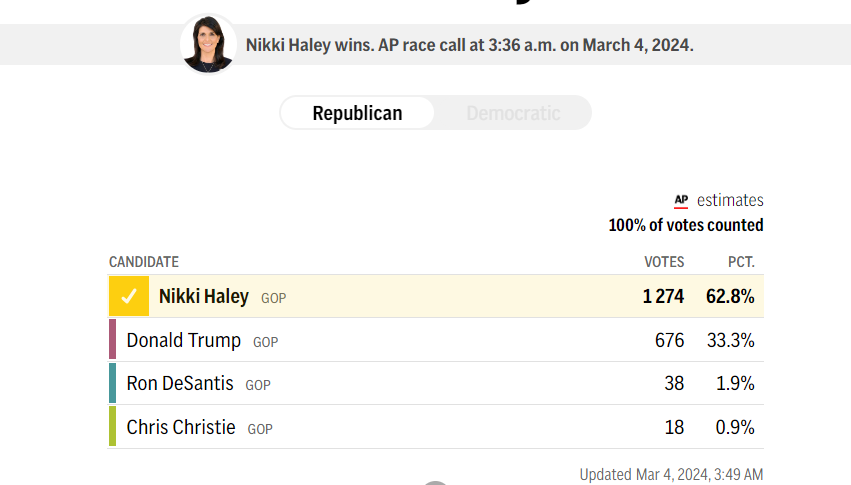Select the Donald Trump candidate name

click(x=183, y=340)
